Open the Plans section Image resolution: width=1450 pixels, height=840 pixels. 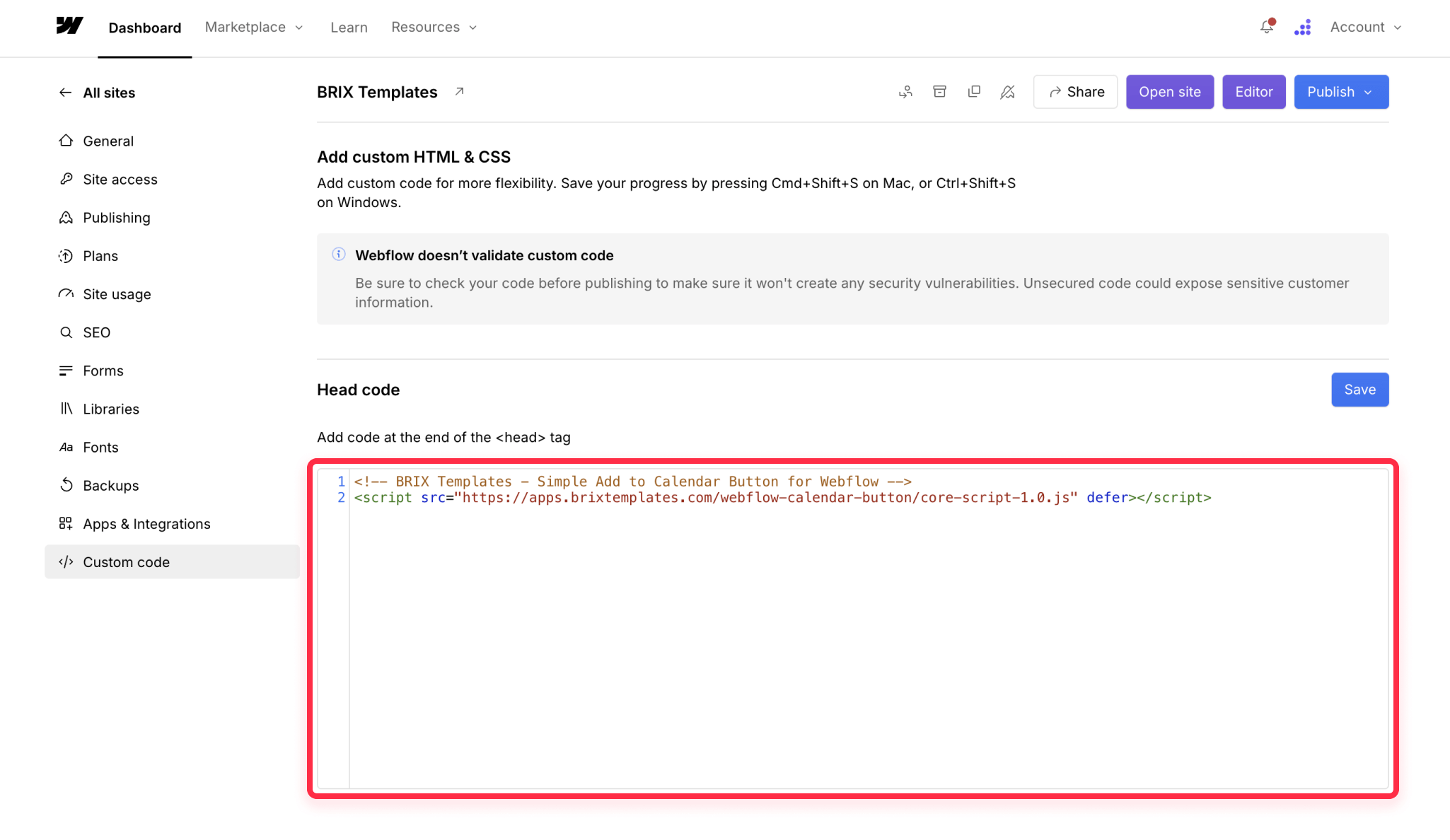pos(172,256)
